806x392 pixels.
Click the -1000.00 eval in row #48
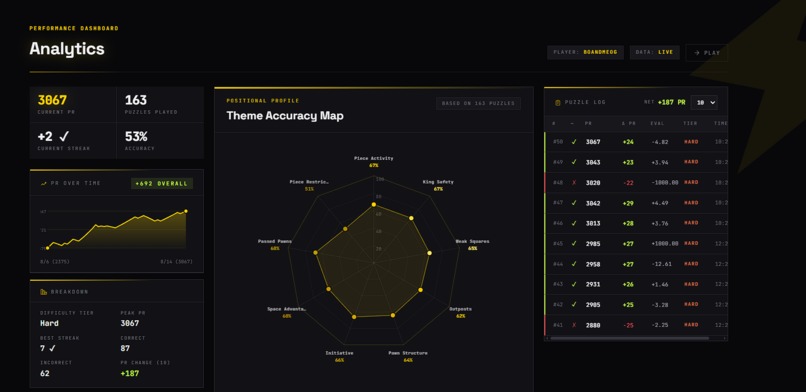664,183
